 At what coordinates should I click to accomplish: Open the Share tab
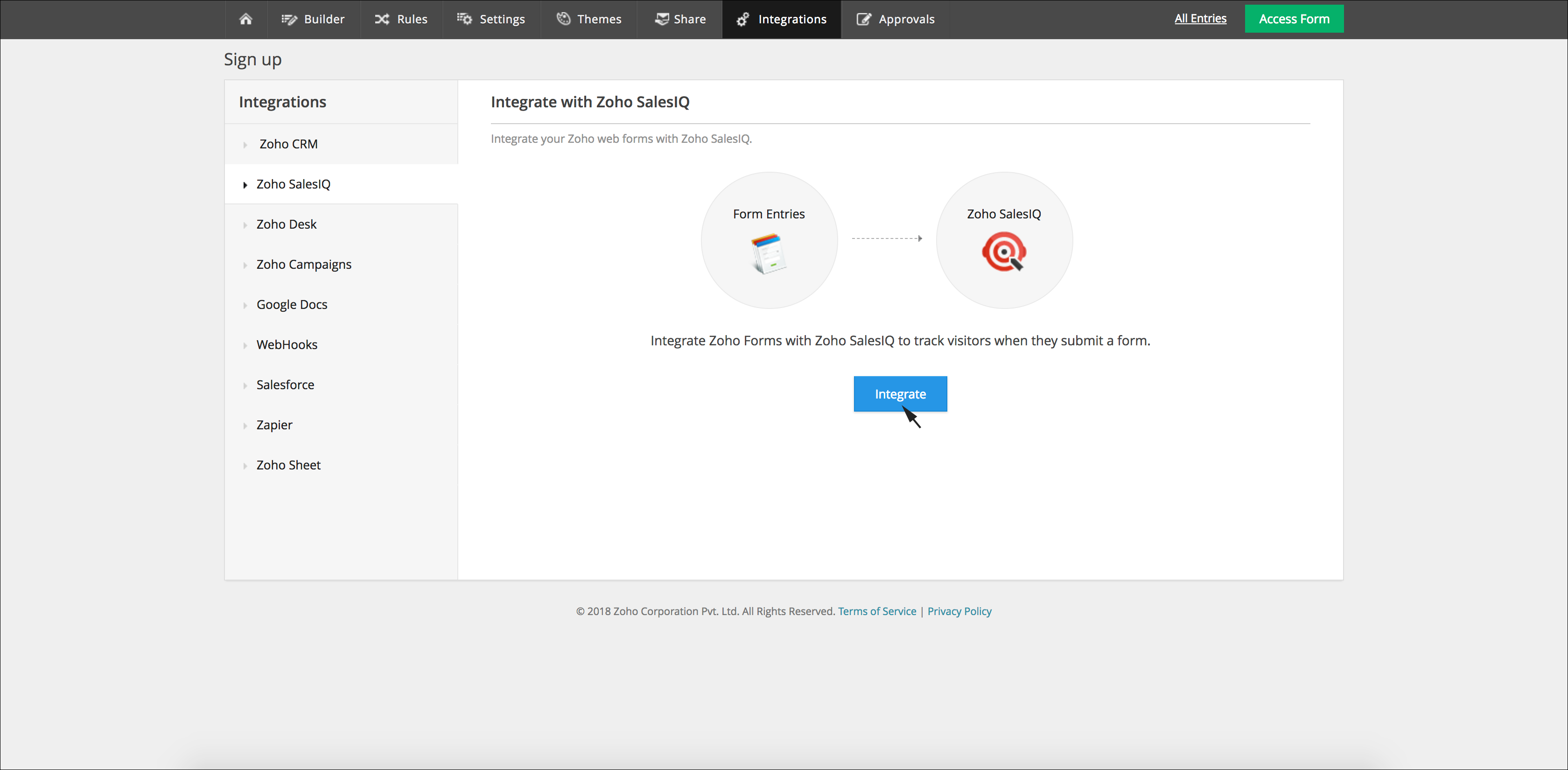680,20
